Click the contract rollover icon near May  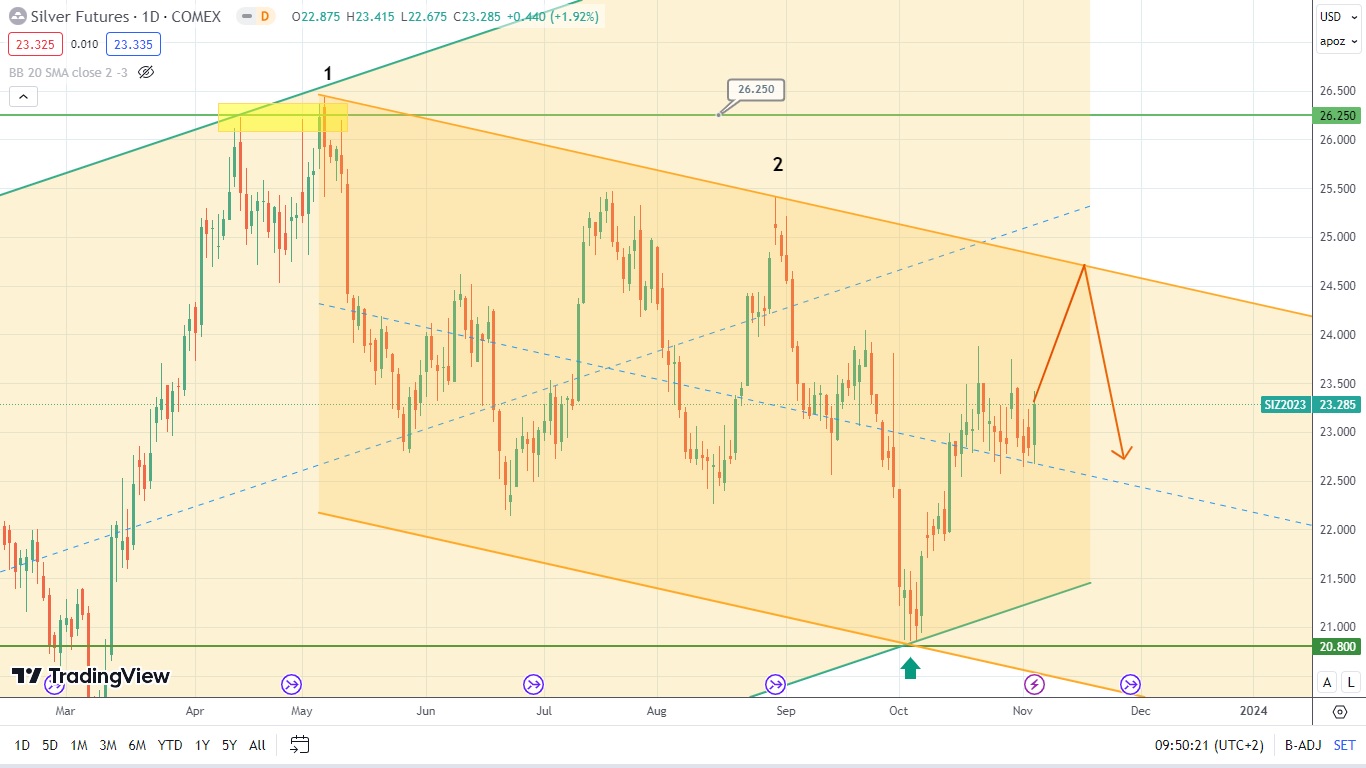[x=291, y=684]
